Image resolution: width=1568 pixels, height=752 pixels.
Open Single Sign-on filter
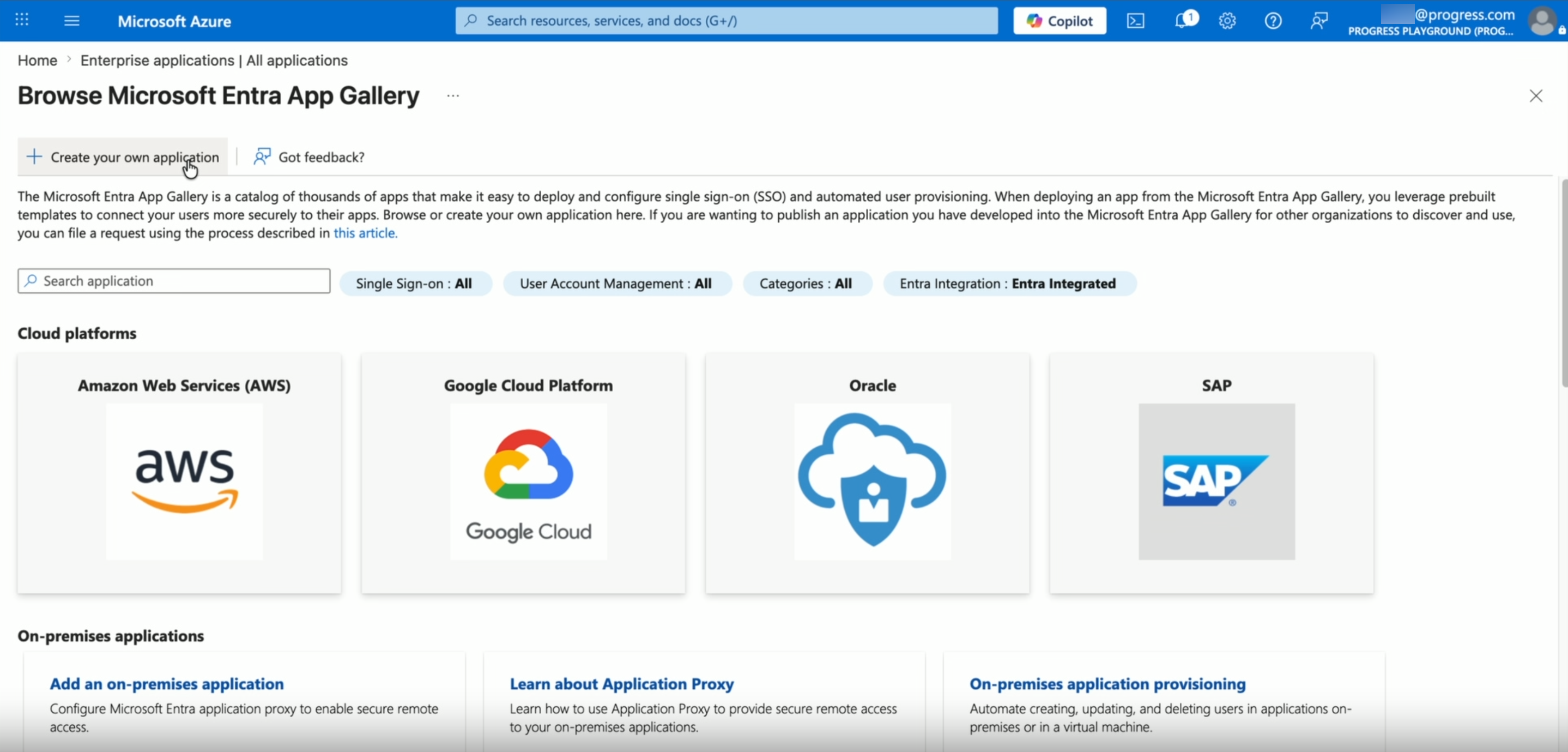[x=416, y=284]
